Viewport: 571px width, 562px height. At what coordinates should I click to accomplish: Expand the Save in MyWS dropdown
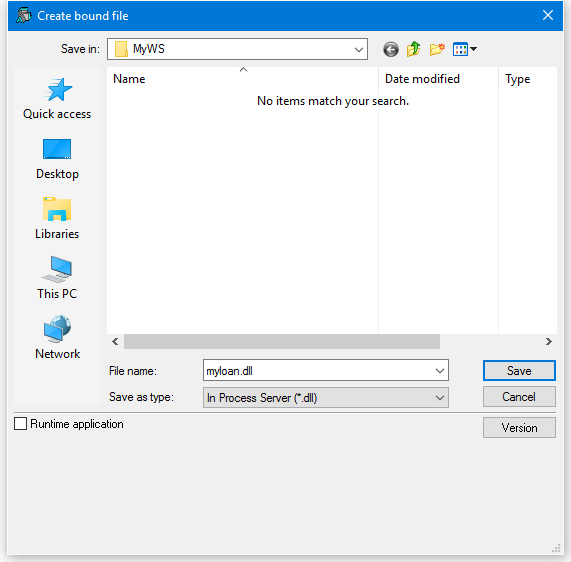pyautogui.click(x=359, y=49)
